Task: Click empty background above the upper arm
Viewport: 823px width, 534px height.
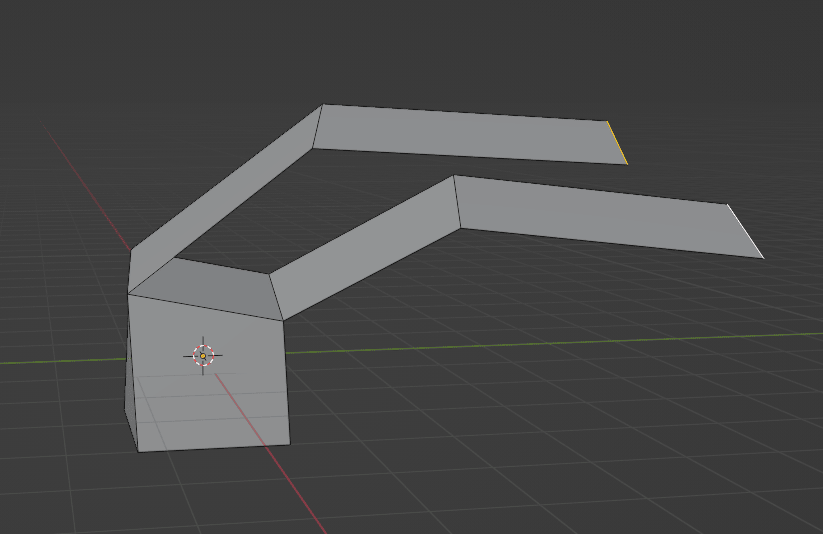Action: click(450, 50)
